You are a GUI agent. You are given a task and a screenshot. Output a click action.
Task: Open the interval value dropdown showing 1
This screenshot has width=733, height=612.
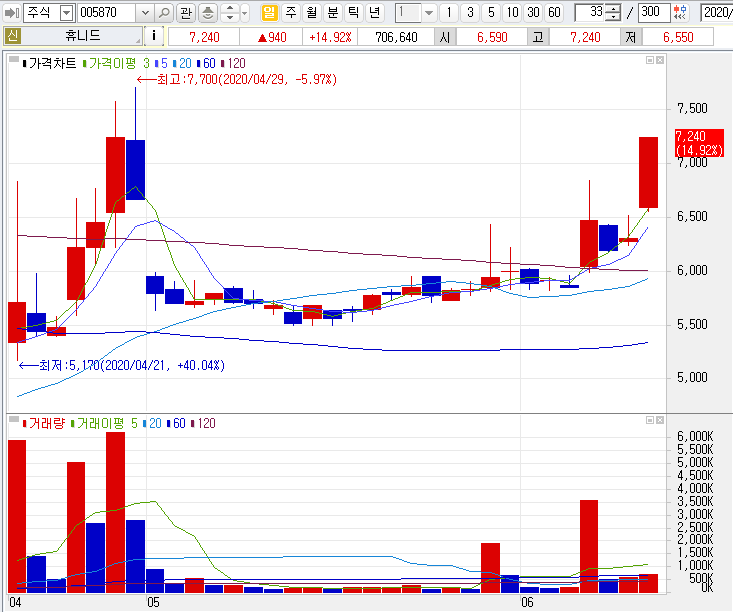[x=429, y=13]
